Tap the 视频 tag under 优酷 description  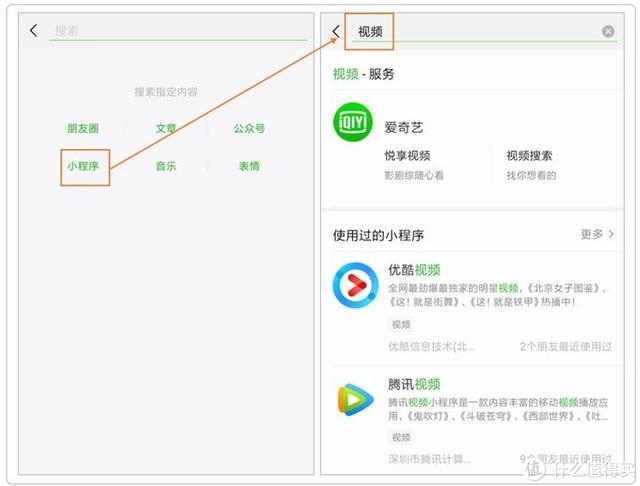(x=401, y=324)
